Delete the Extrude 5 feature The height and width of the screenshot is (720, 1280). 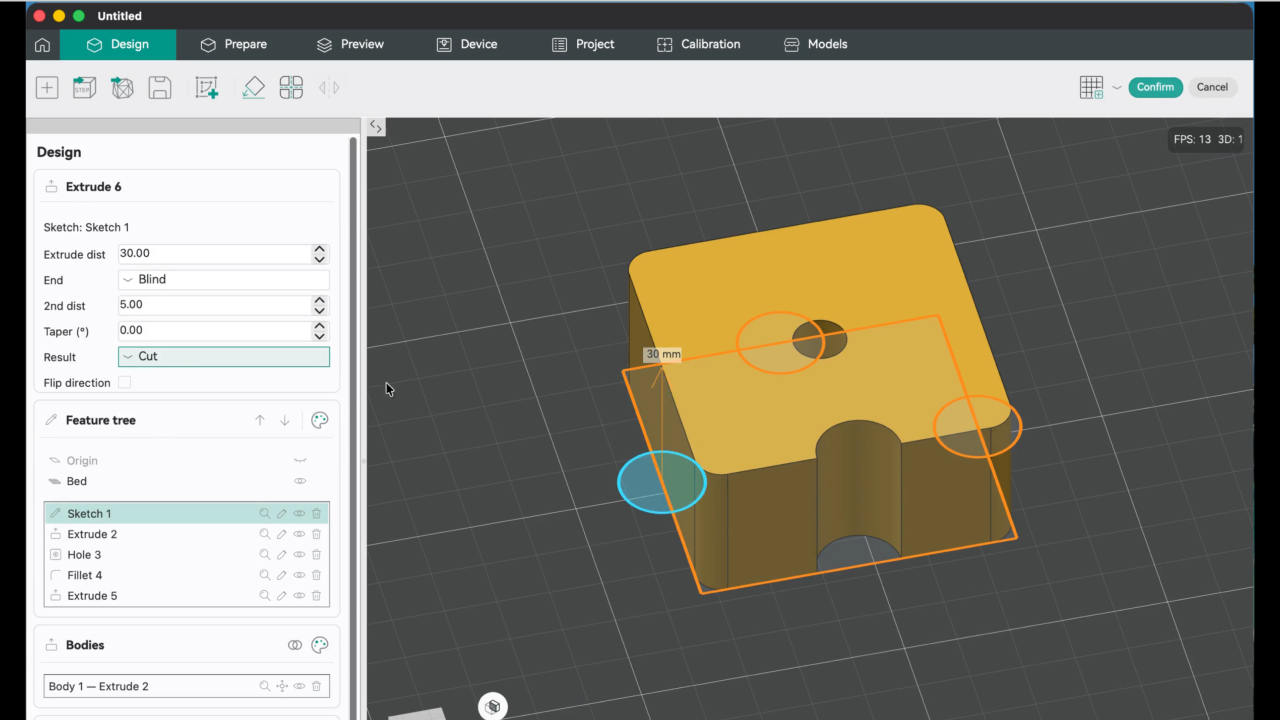[316, 596]
